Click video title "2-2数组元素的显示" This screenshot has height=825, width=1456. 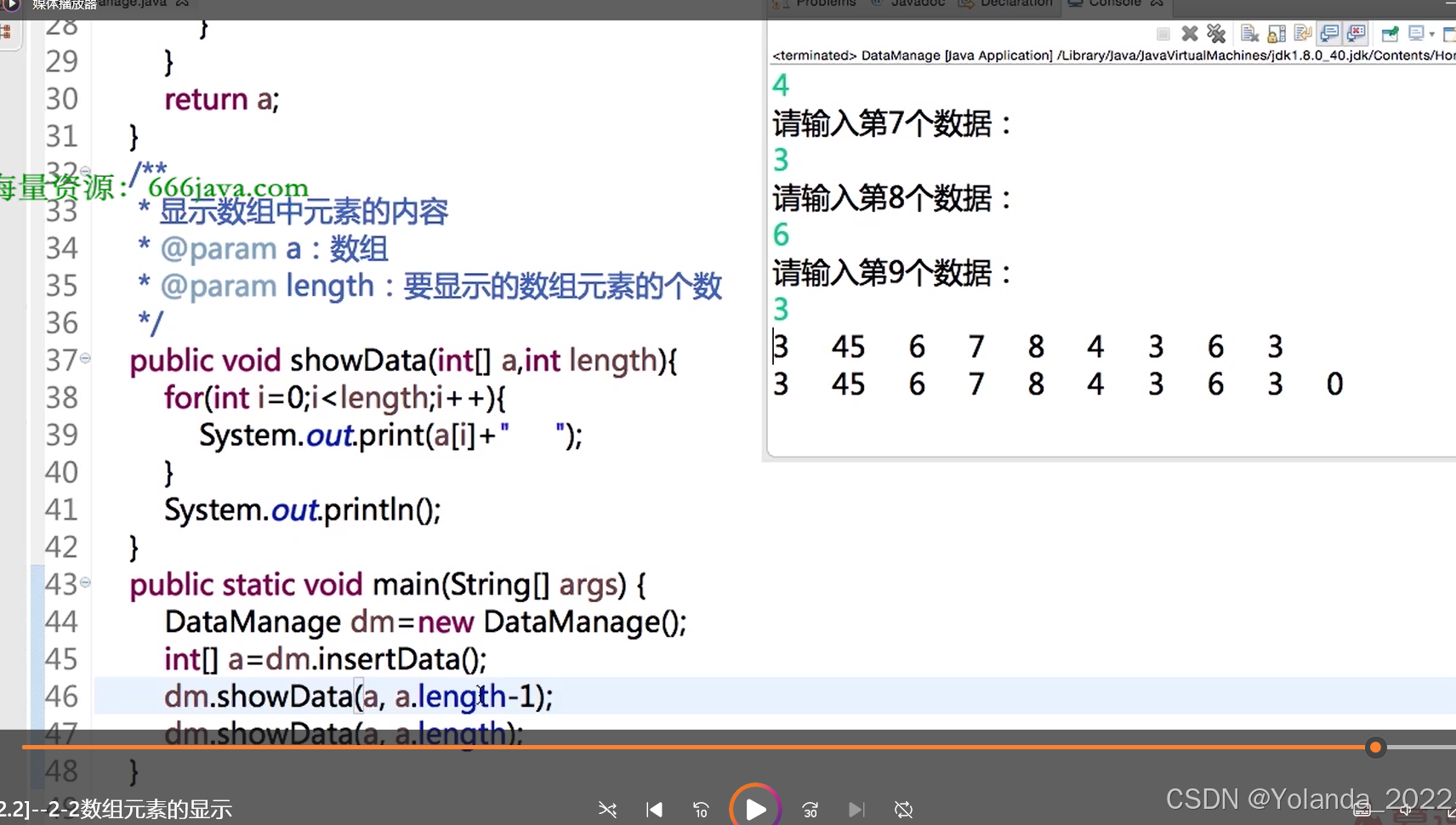(x=140, y=810)
